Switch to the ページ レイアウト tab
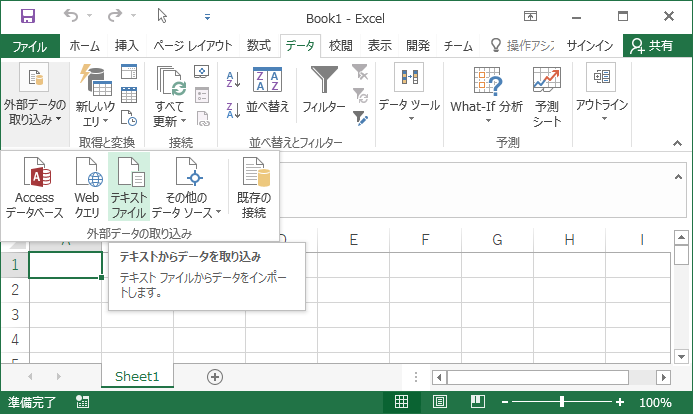This screenshot has height=414, width=693. pyautogui.click(x=193, y=46)
